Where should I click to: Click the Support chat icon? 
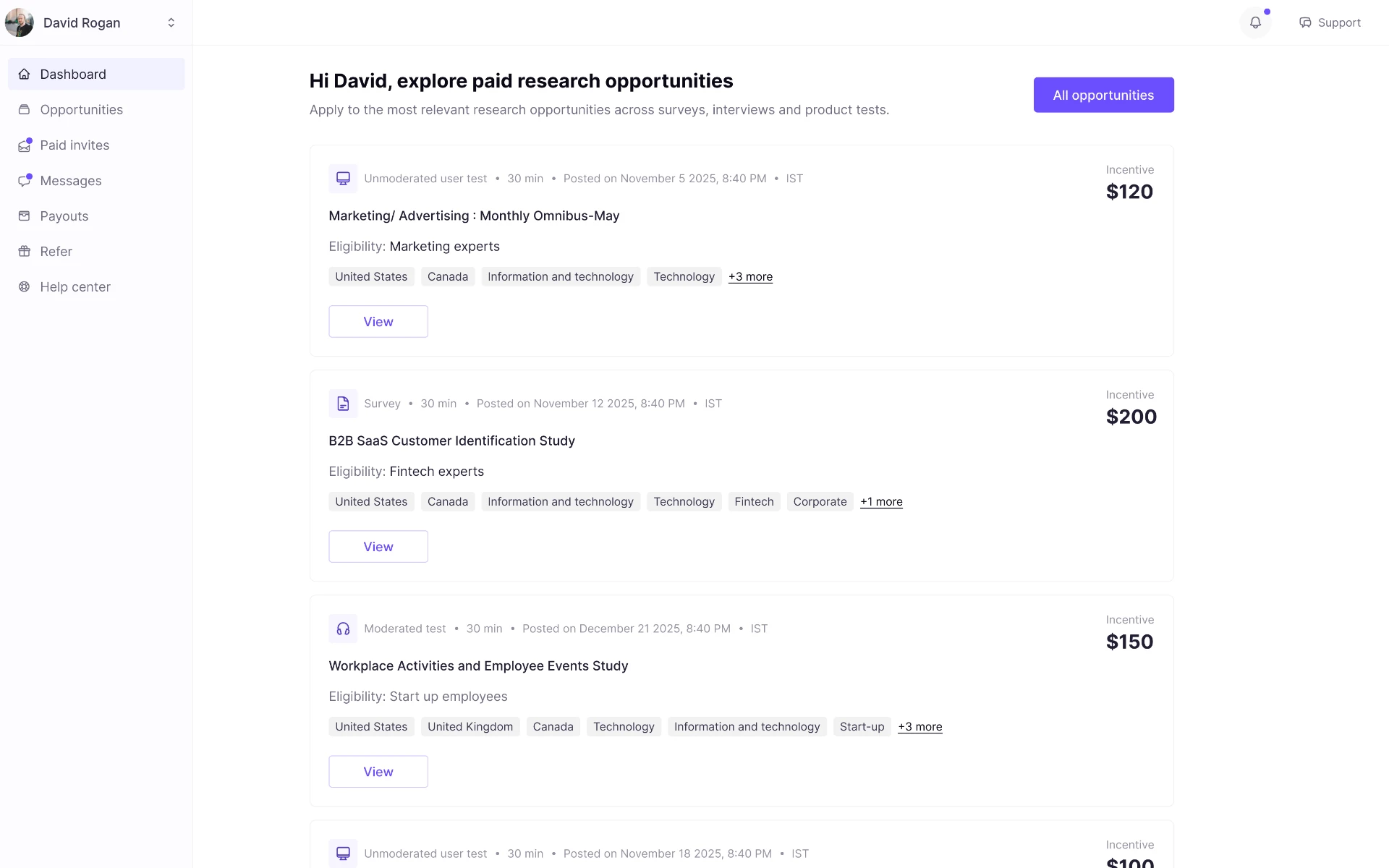(1305, 22)
